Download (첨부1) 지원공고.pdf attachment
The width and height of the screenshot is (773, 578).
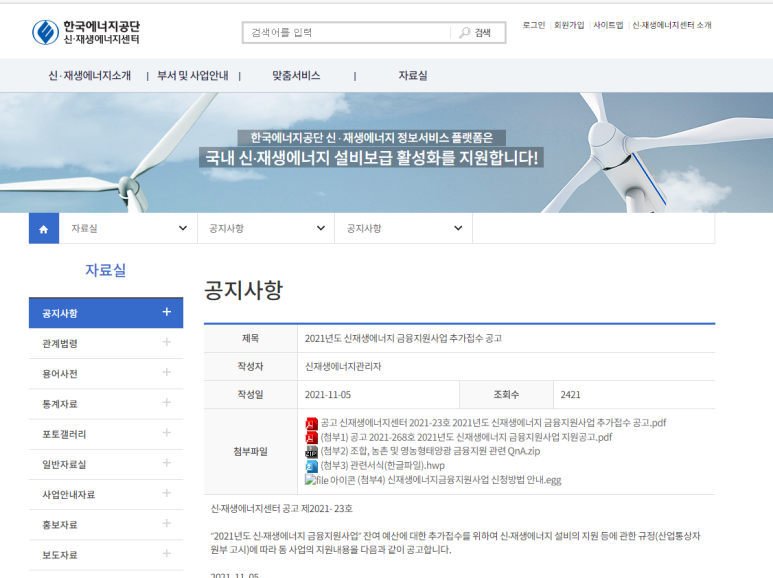coord(466,437)
